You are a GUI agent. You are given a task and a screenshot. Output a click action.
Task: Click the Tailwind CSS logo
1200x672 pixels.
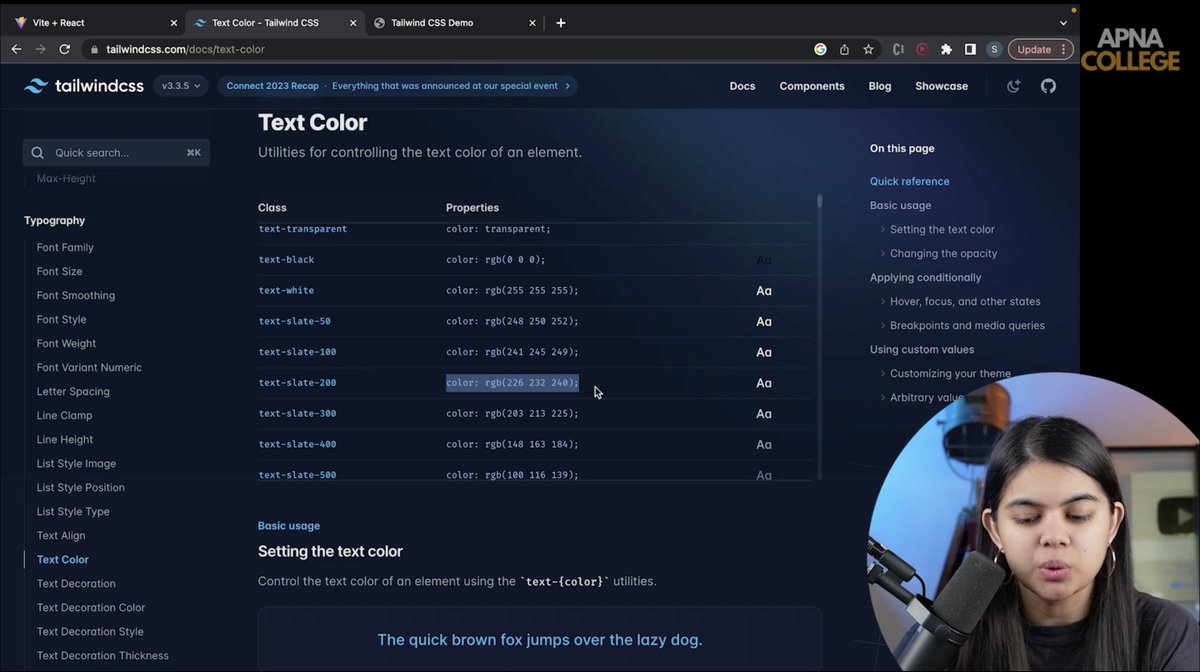coord(84,86)
